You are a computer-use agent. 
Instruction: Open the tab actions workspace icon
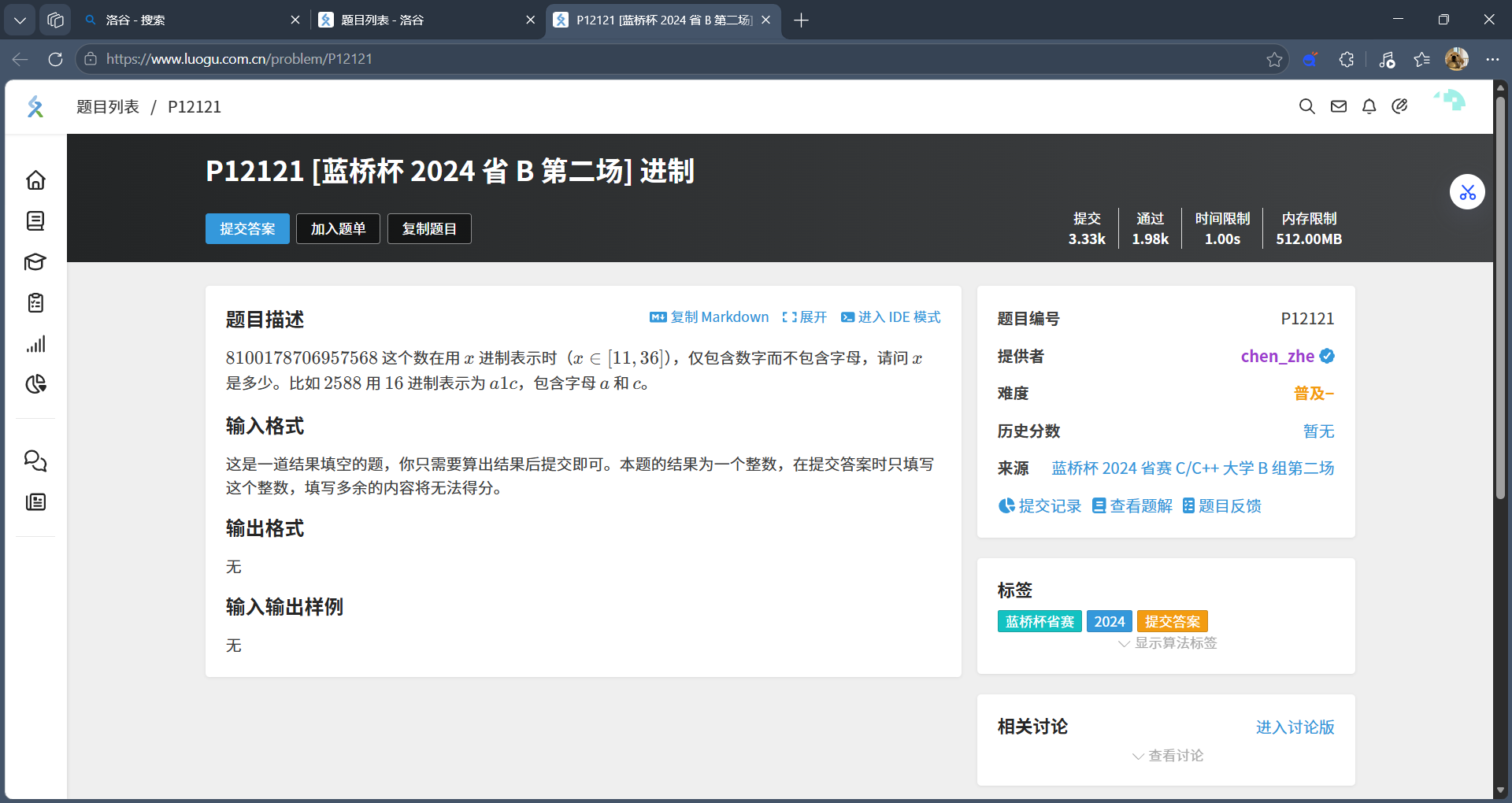pyautogui.click(x=55, y=20)
